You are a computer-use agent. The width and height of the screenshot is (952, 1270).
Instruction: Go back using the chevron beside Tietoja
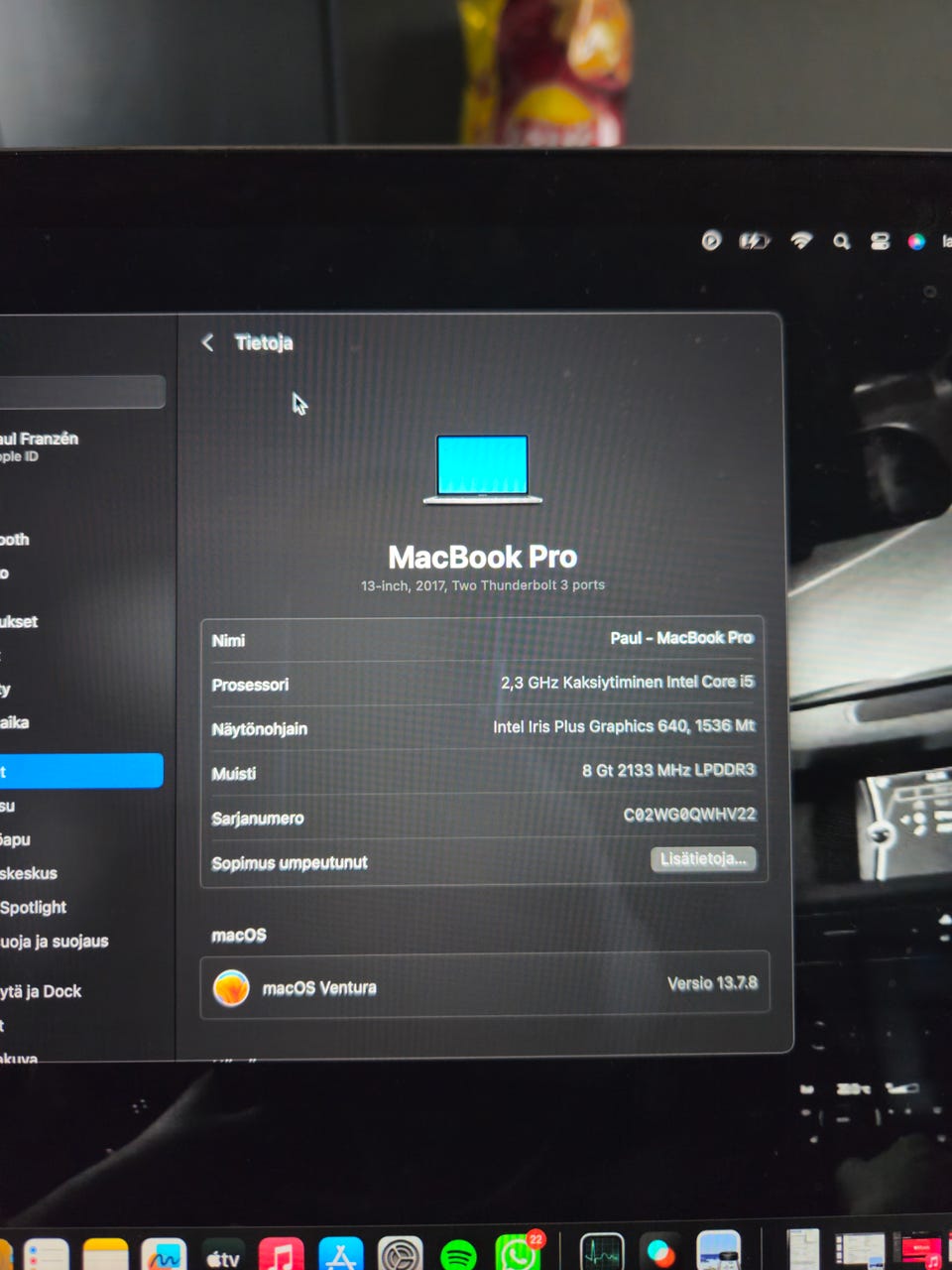[207, 343]
